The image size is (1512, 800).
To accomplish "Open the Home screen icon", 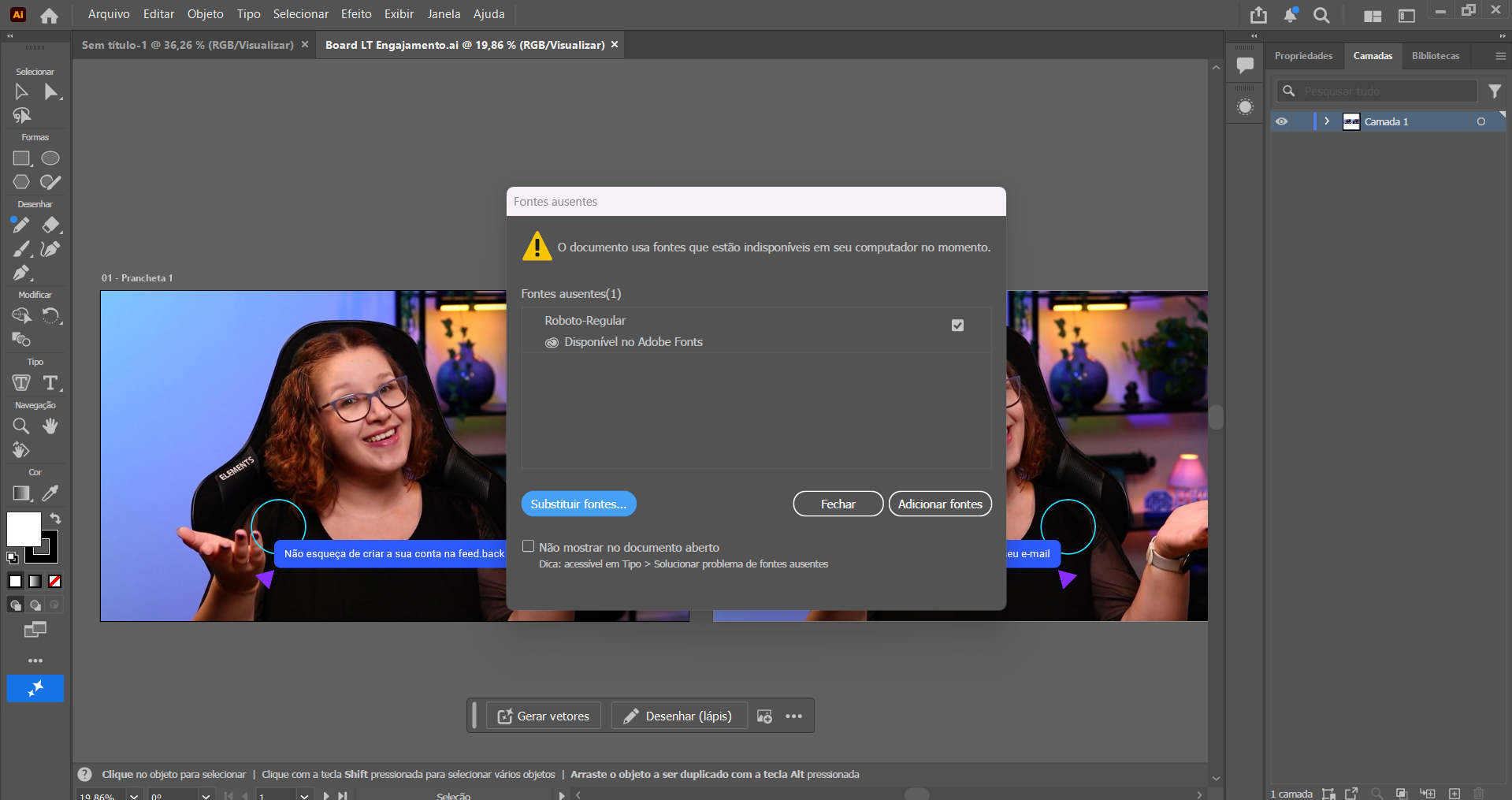I will [49, 15].
